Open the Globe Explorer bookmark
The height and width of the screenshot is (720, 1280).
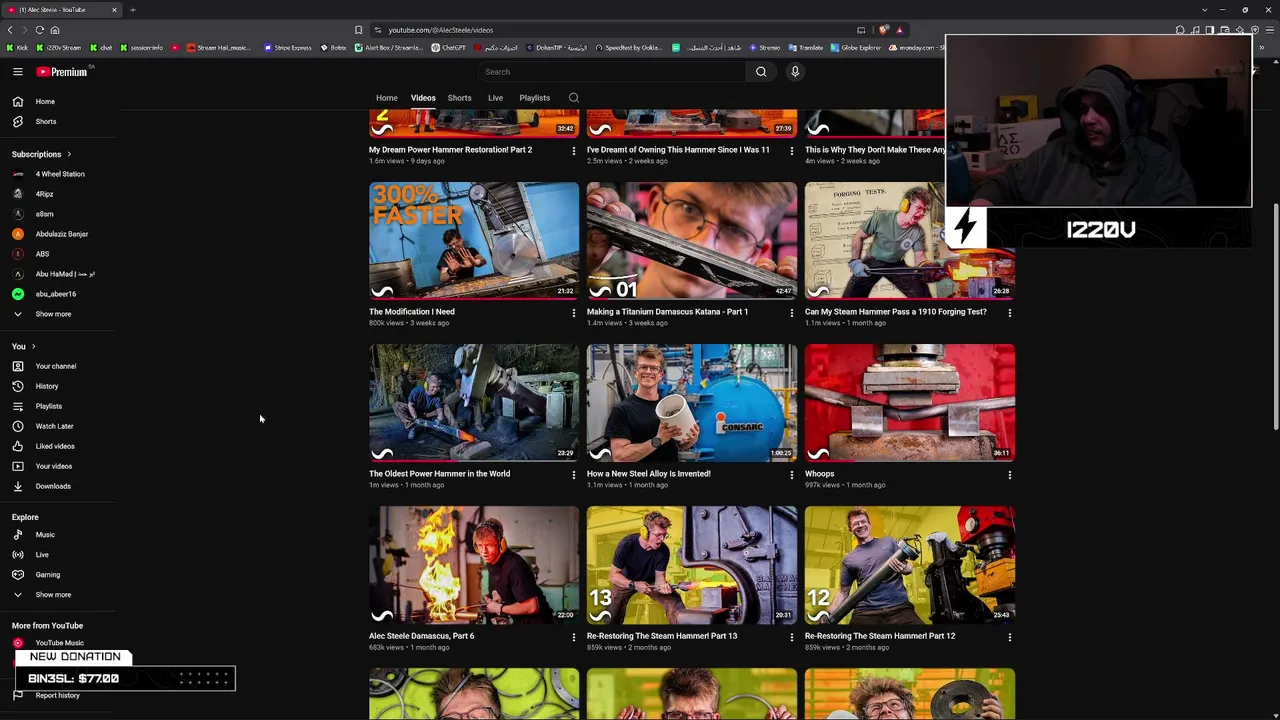(x=856, y=47)
